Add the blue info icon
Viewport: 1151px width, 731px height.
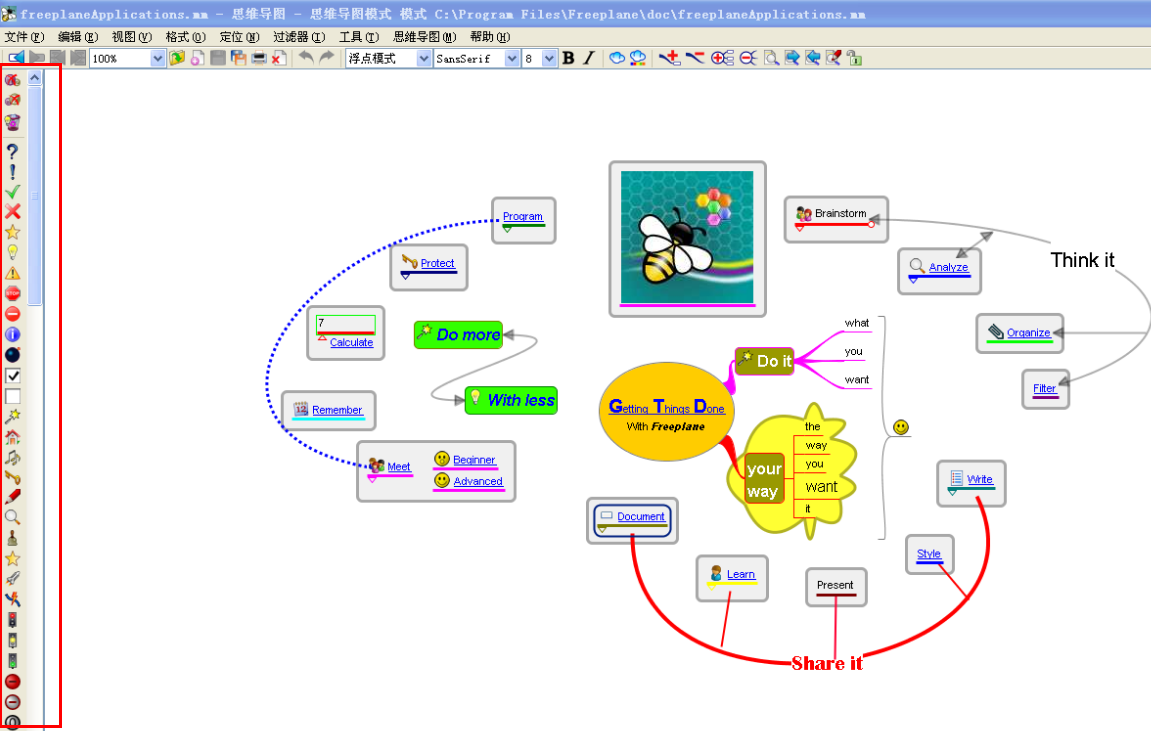pos(12,335)
